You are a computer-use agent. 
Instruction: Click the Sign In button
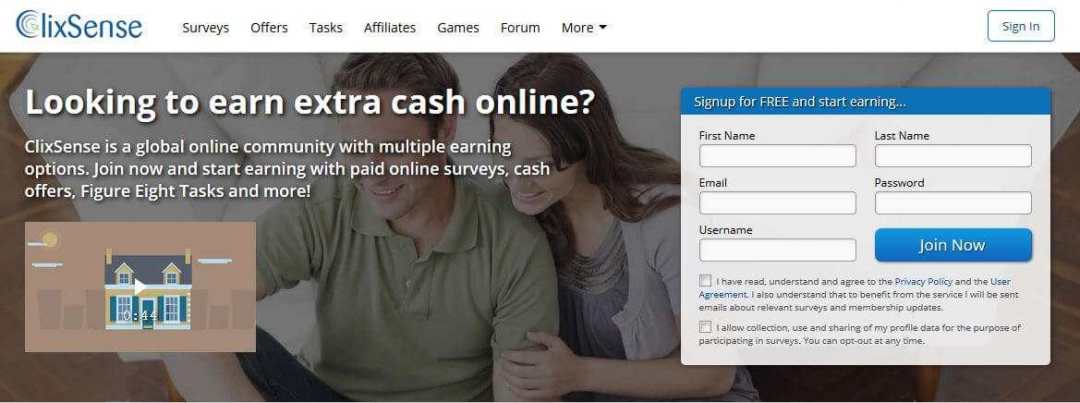1021,26
